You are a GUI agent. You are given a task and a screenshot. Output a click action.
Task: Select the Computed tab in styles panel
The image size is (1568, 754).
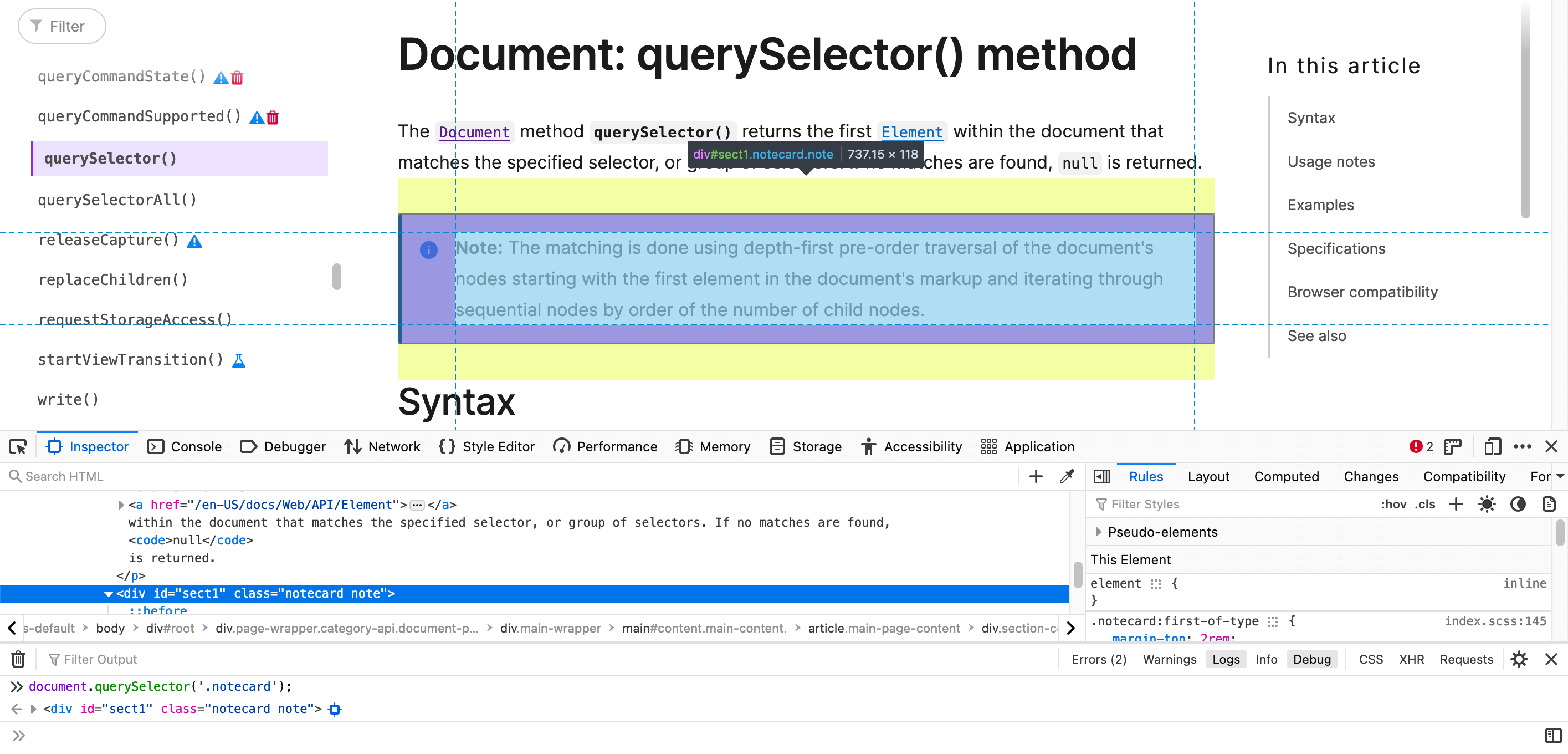coord(1286,476)
